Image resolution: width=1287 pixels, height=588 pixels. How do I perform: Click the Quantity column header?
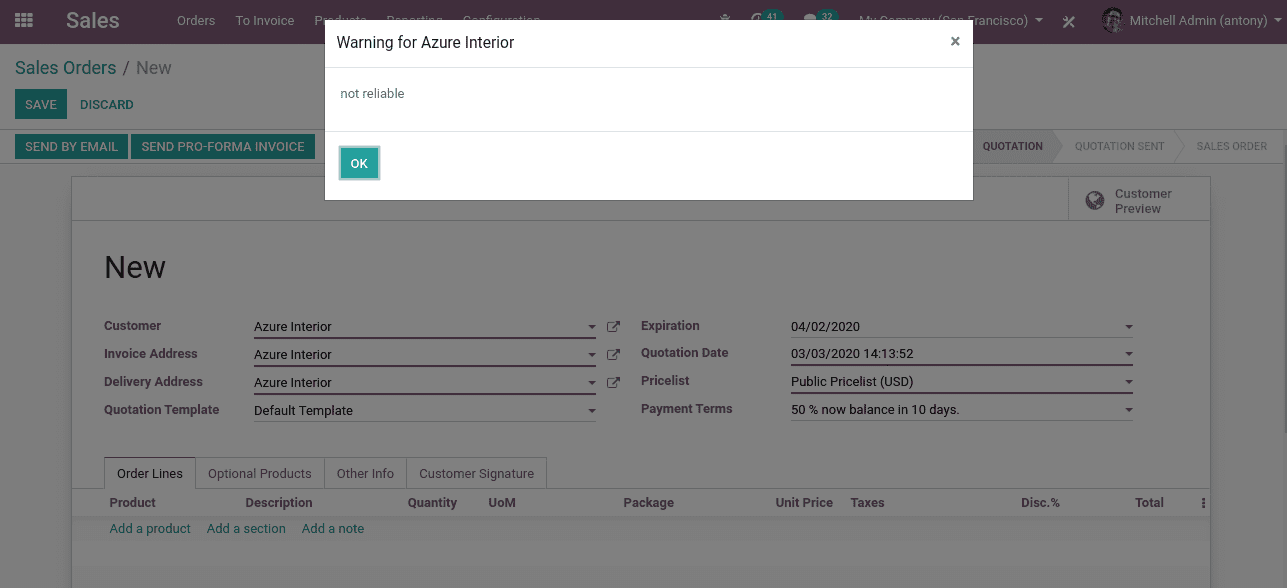(432, 503)
